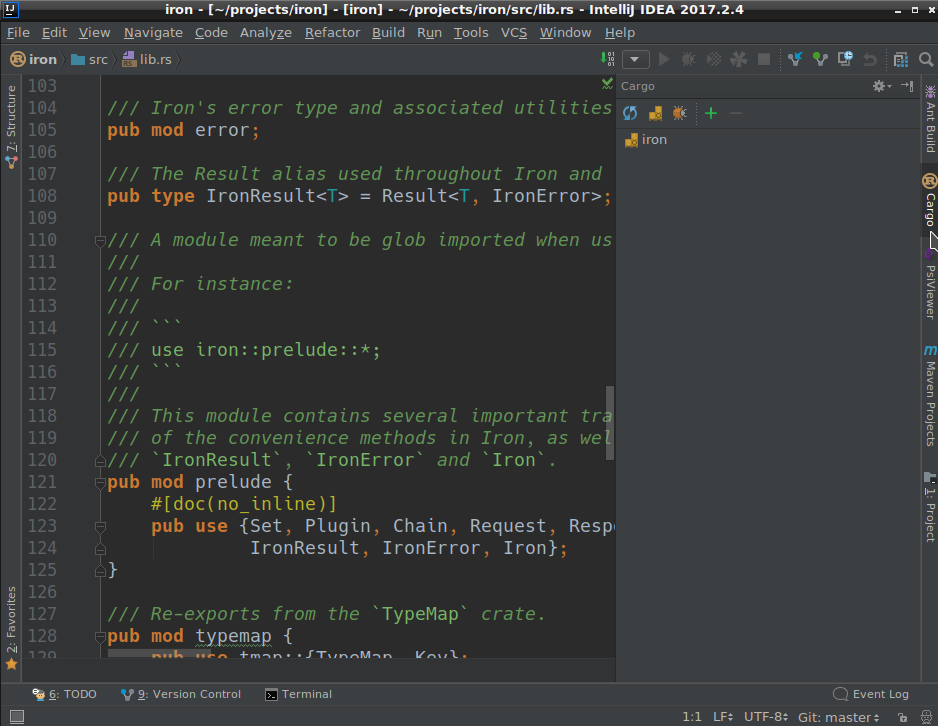
Task: Refresh Cargo projects with the blue arrows
Action: (630, 113)
